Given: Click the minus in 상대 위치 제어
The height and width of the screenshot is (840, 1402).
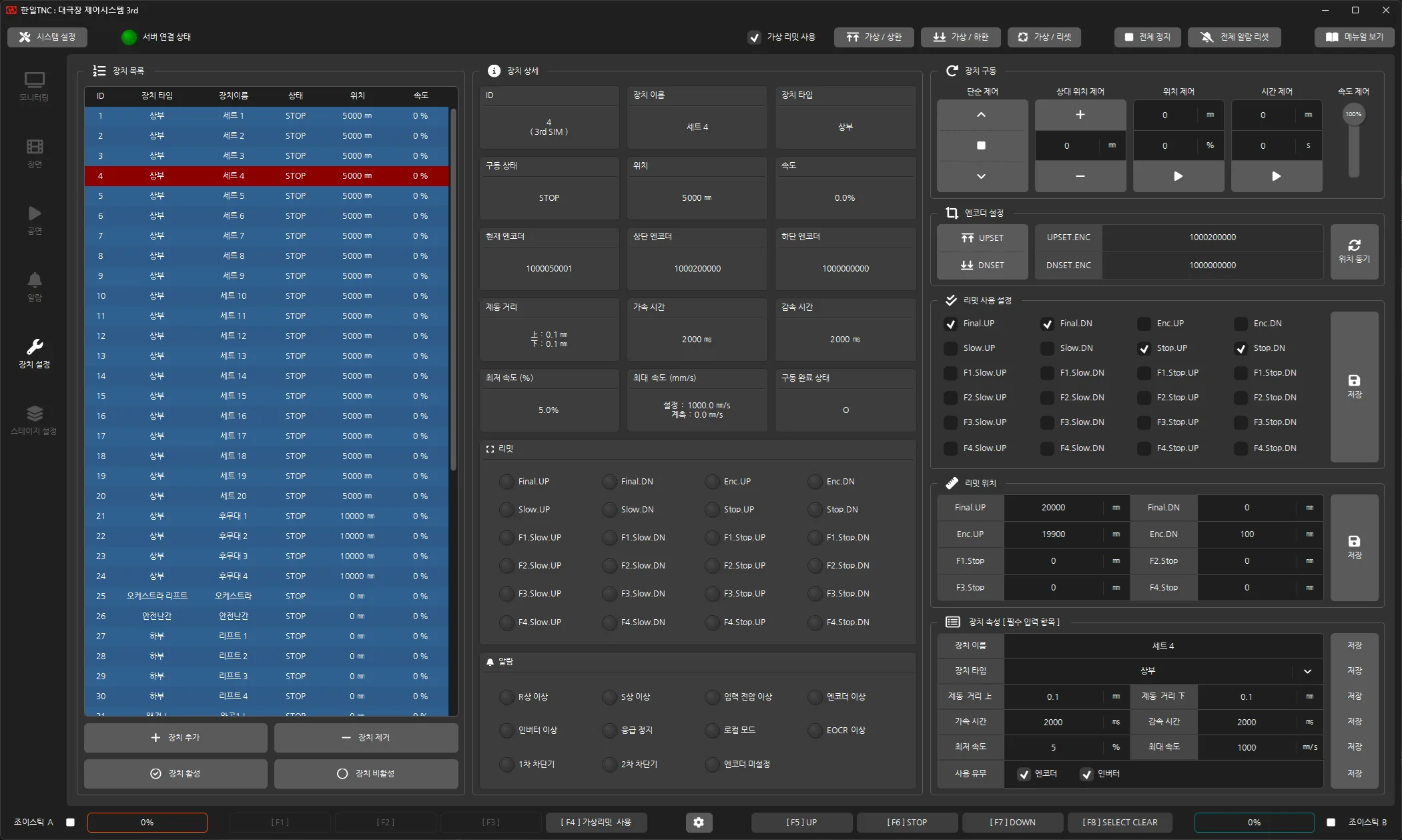Looking at the screenshot, I should click(1080, 176).
